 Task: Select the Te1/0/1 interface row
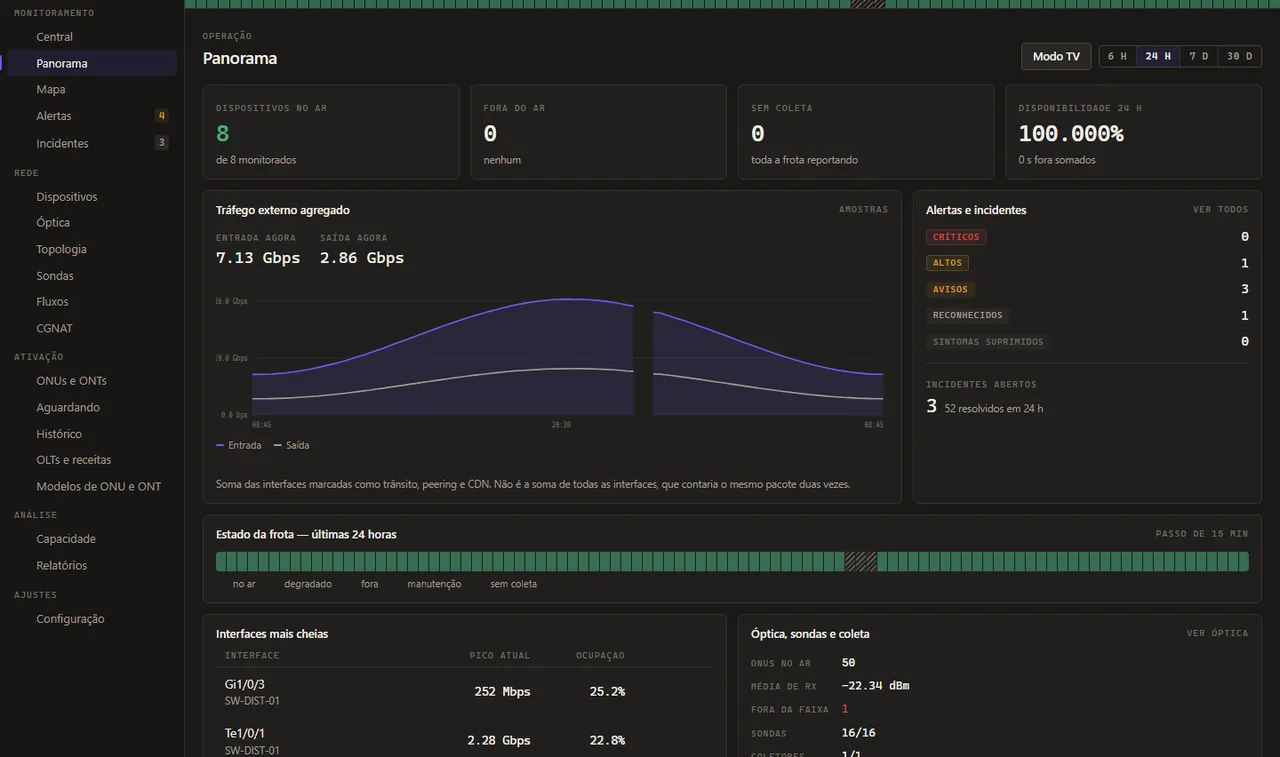465,741
